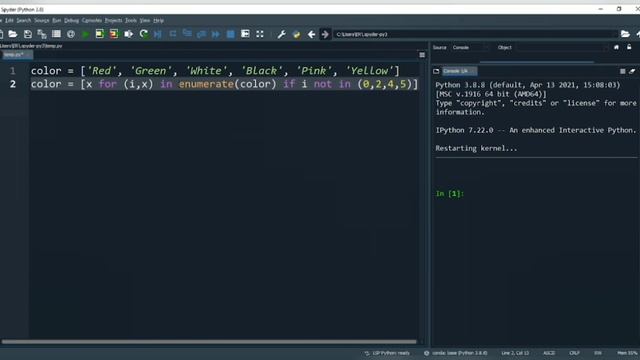640x360 pixels.
Task: Run current cell and advance icon
Action: [x=114, y=34]
